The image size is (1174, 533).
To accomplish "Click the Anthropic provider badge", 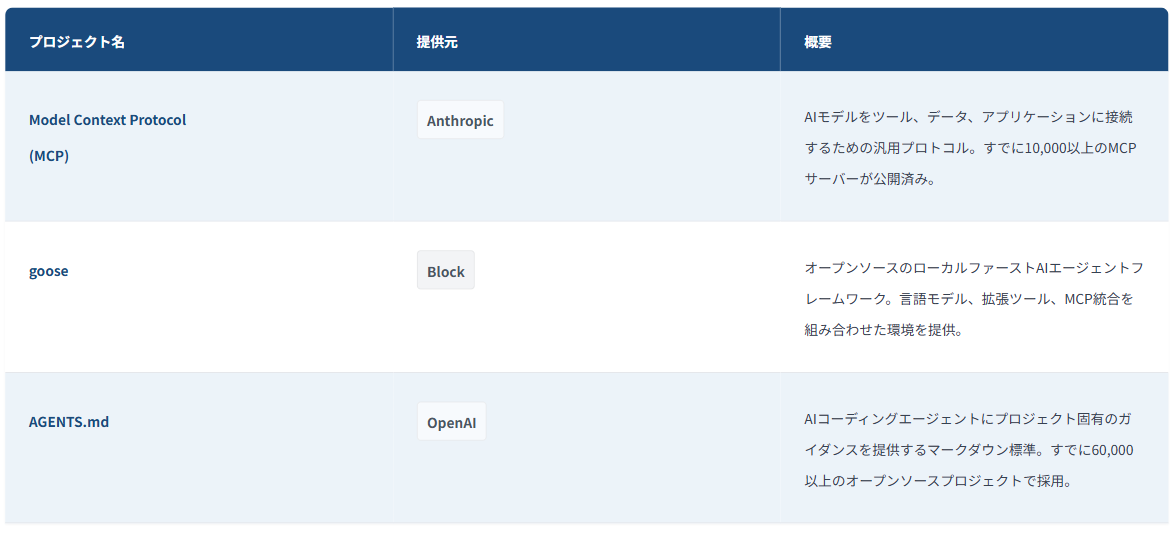I will click(x=460, y=121).
